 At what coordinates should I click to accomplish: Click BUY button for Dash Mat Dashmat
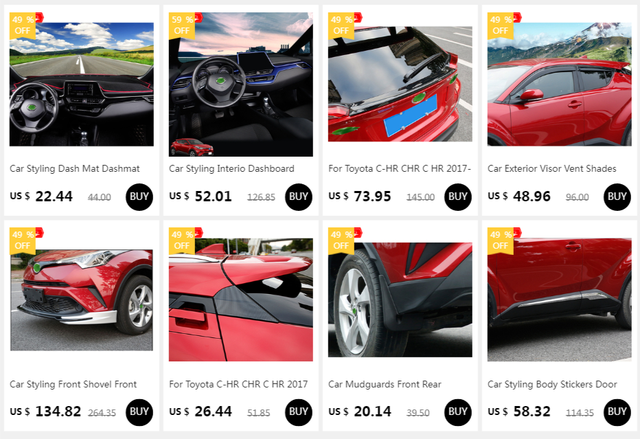[139, 197]
